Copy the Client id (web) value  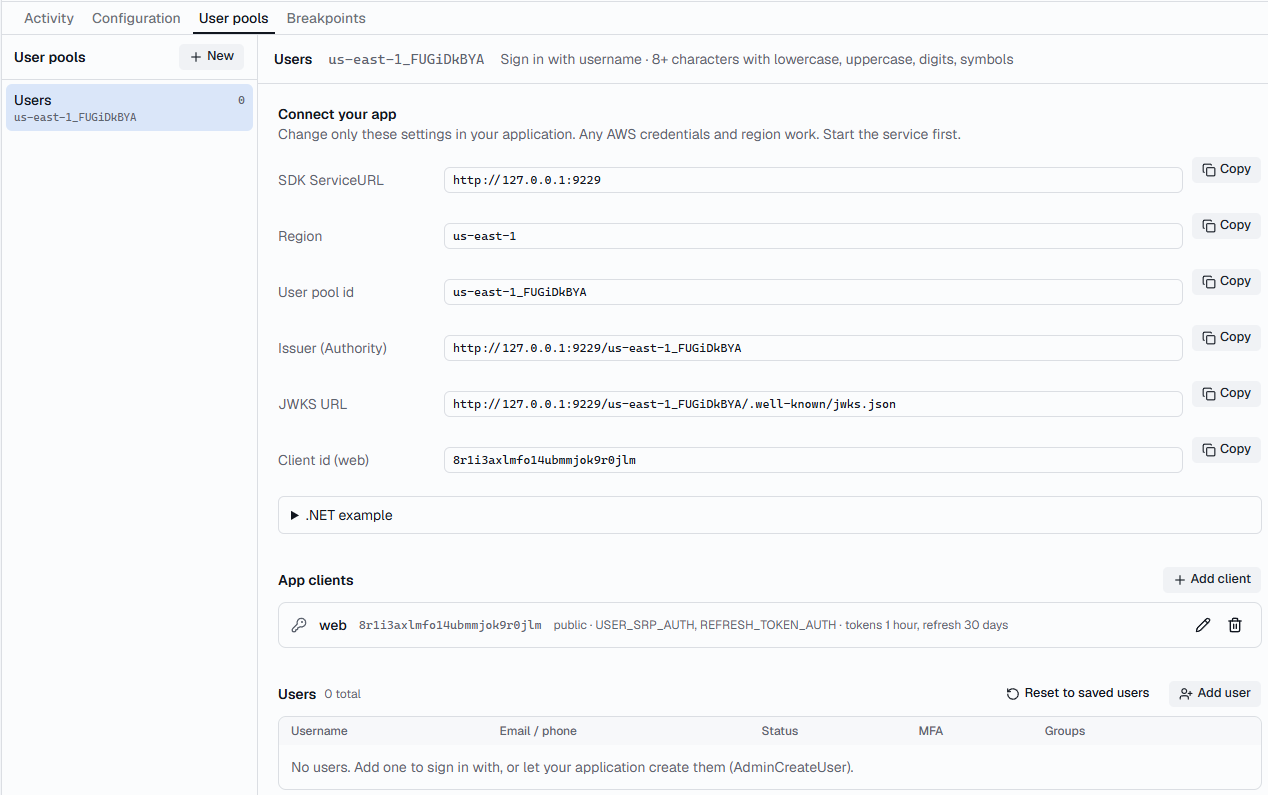point(1226,449)
